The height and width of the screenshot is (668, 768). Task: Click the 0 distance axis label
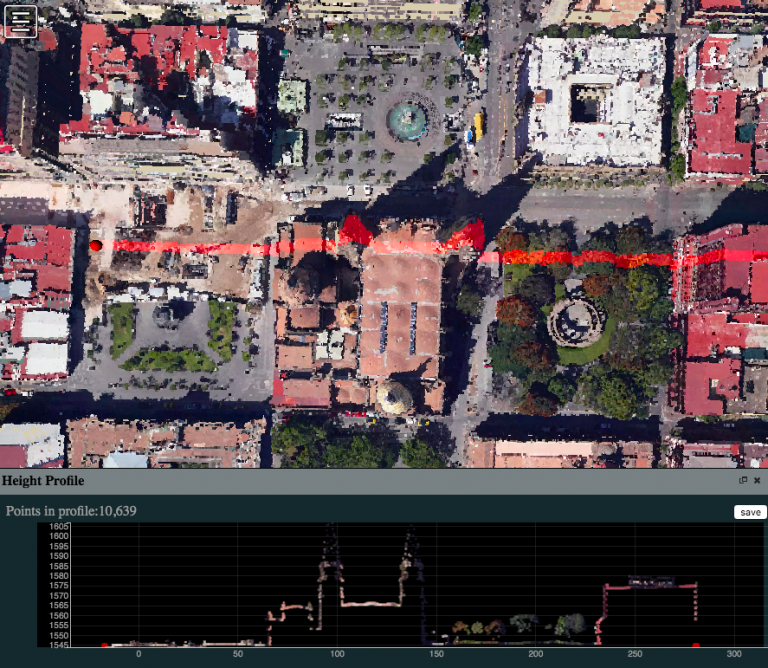(x=139, y=654)
